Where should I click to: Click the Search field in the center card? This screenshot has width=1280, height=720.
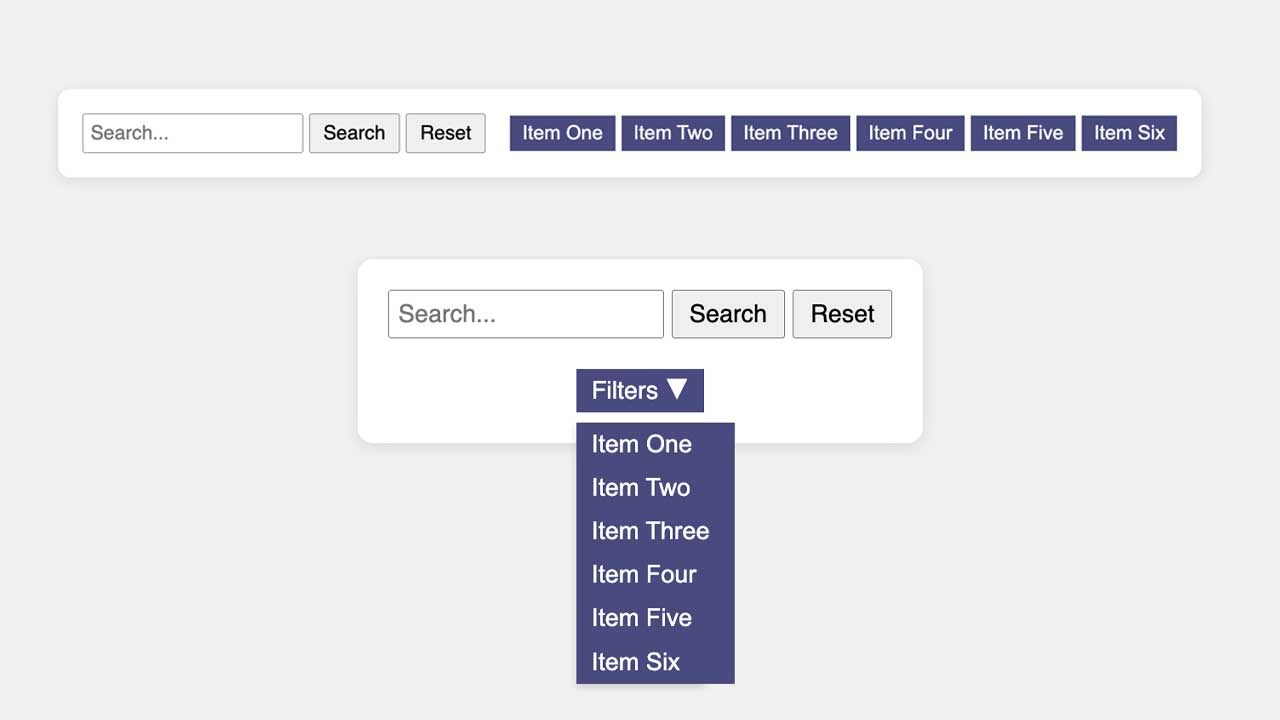click(x=525, y=313)
